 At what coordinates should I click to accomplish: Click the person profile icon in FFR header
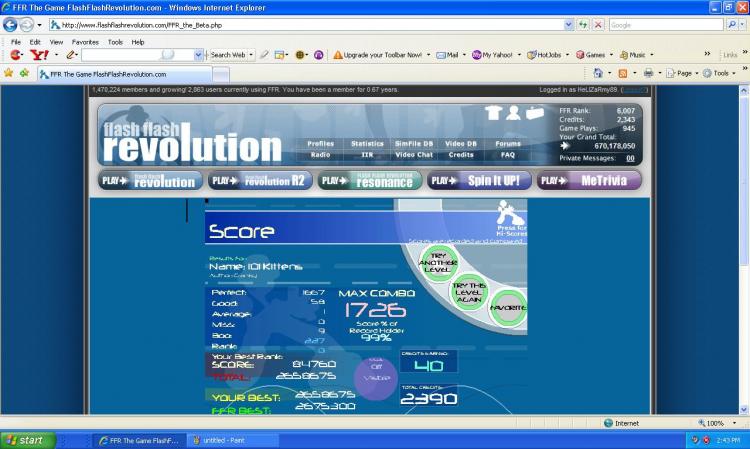tap(513, 113)
